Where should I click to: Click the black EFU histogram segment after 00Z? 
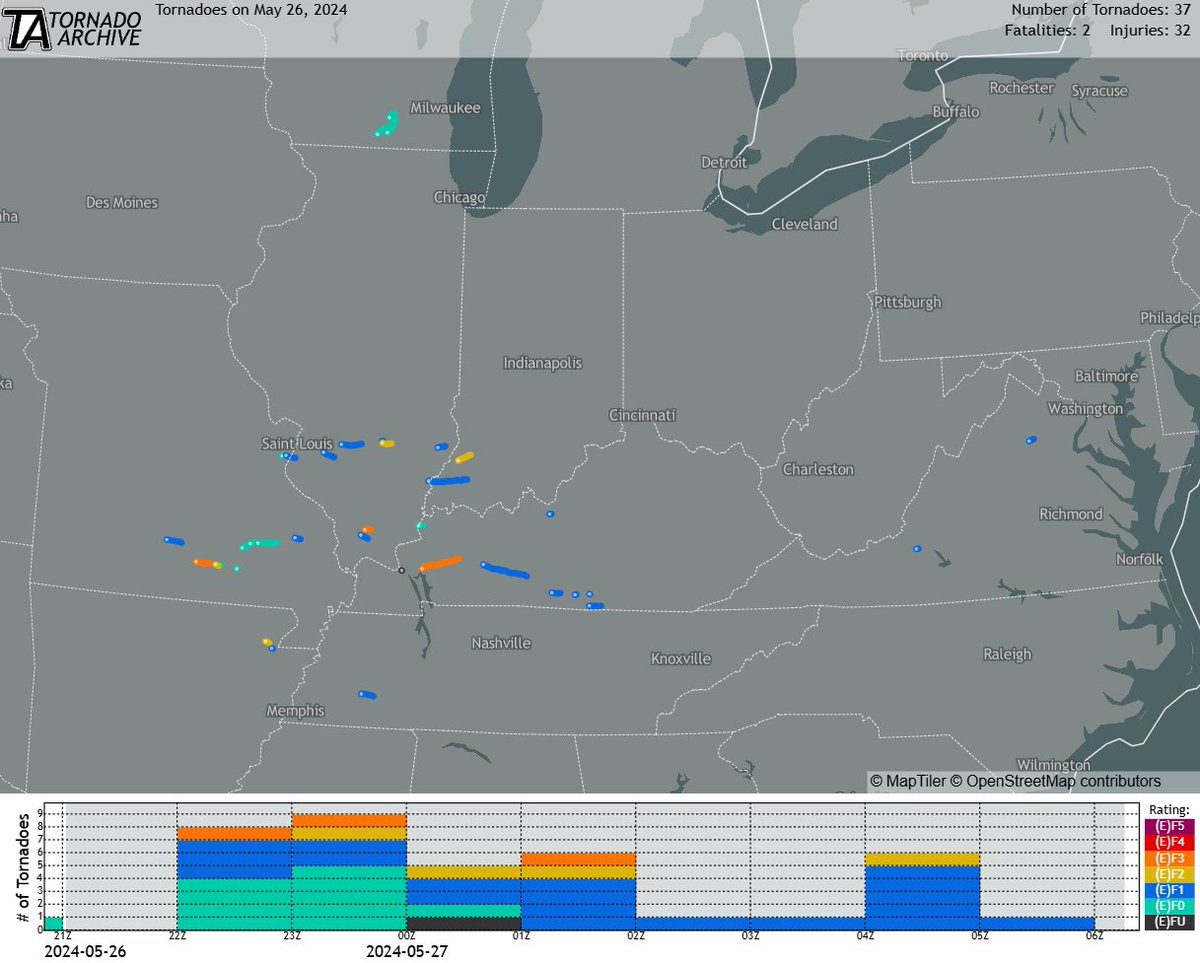[x=464, y=924]
